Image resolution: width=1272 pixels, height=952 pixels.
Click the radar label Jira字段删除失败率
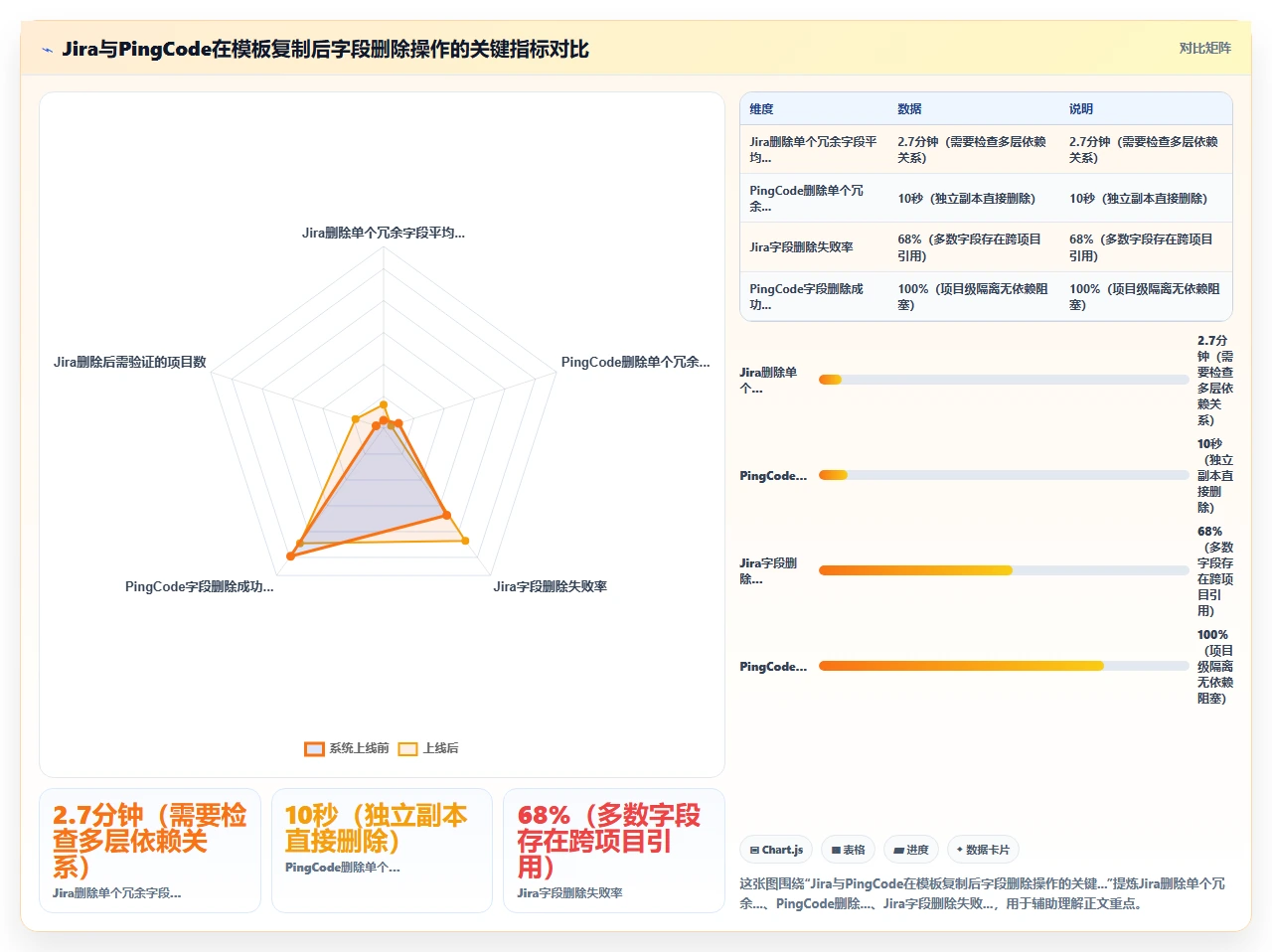tap(551, 586)
